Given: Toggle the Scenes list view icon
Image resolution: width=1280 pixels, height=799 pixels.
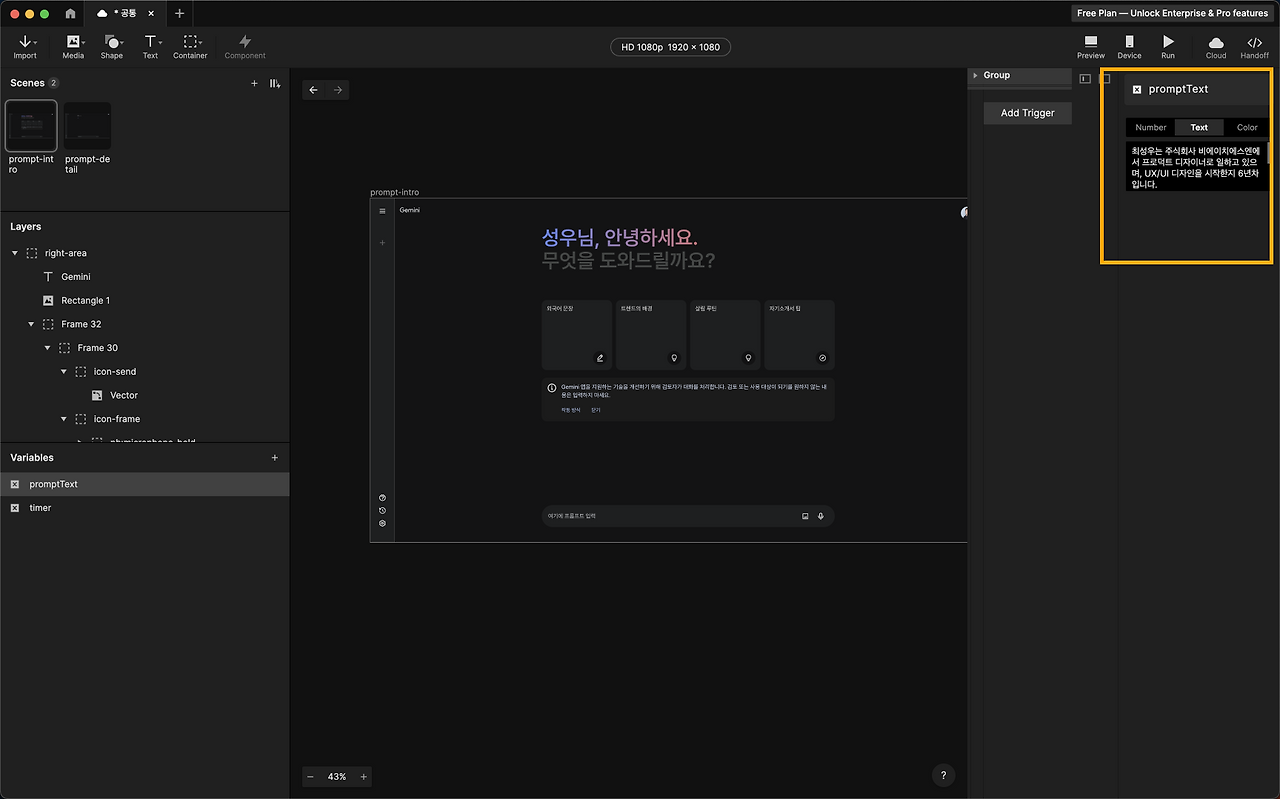Looking at the screenshot, I should click(x=275, y=83).
